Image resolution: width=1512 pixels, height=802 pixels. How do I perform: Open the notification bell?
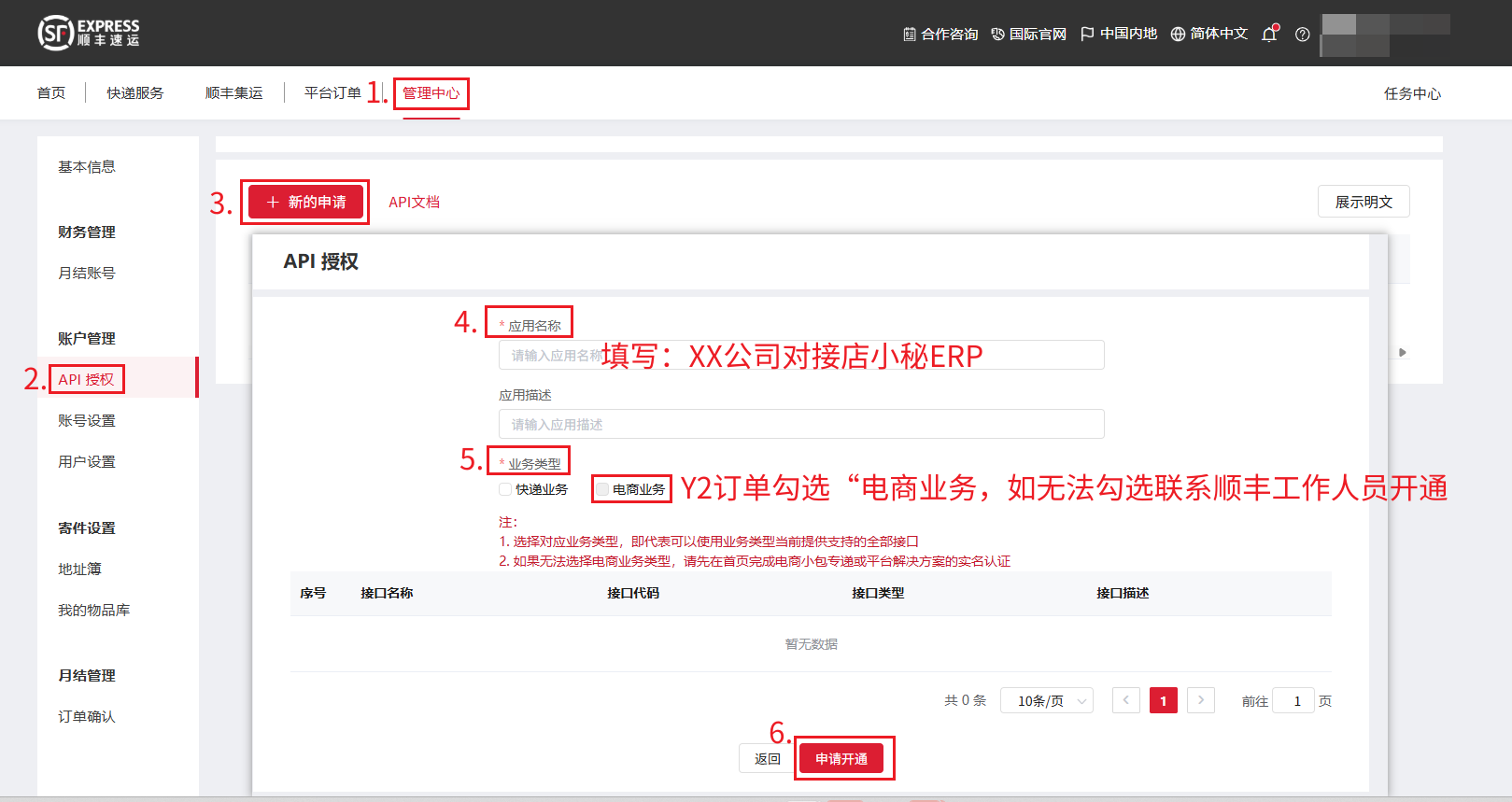(x=1269, y=34)
